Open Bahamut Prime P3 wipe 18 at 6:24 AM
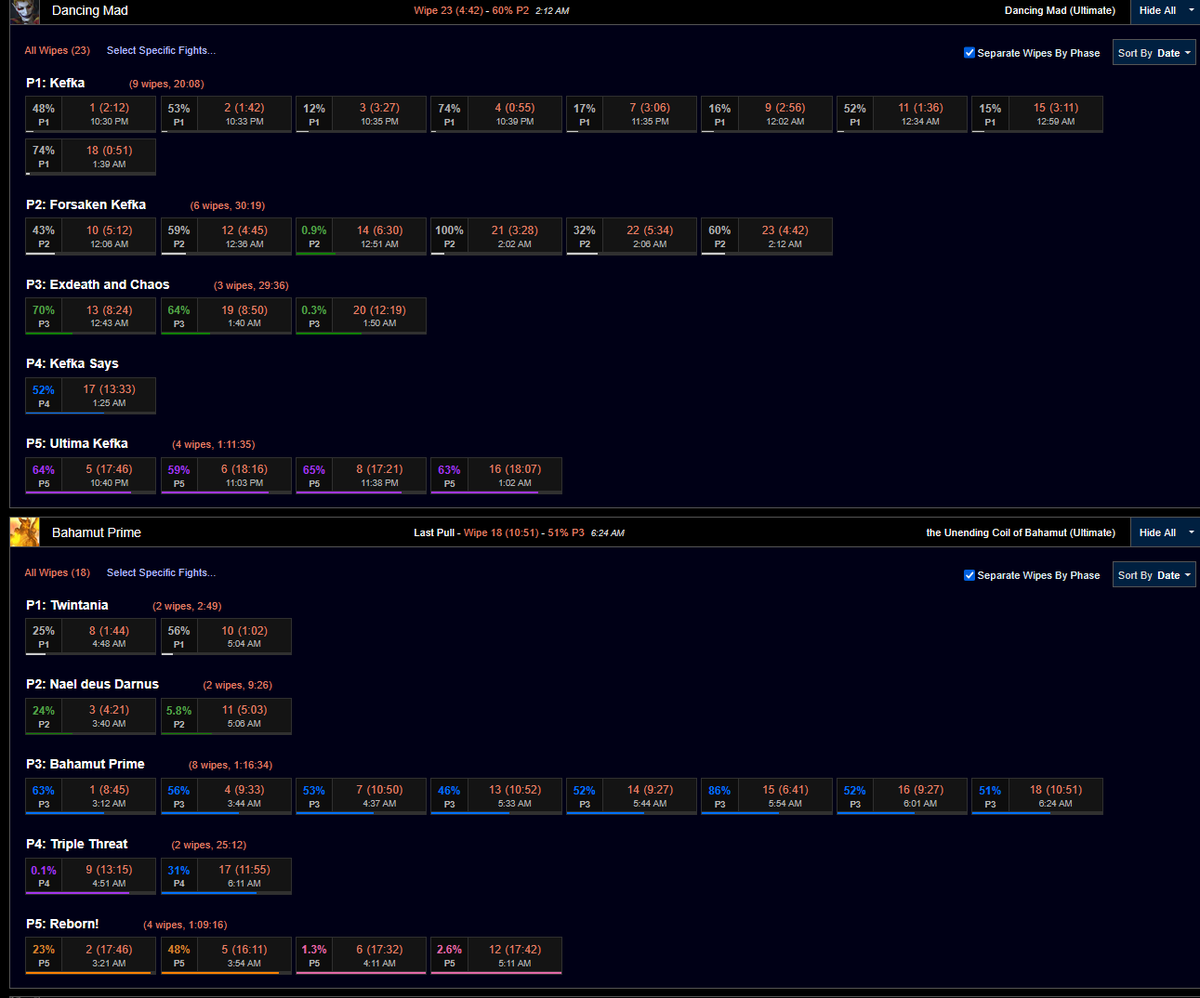This screenshot has height=998, width=1200. (x=1037, y=796)
